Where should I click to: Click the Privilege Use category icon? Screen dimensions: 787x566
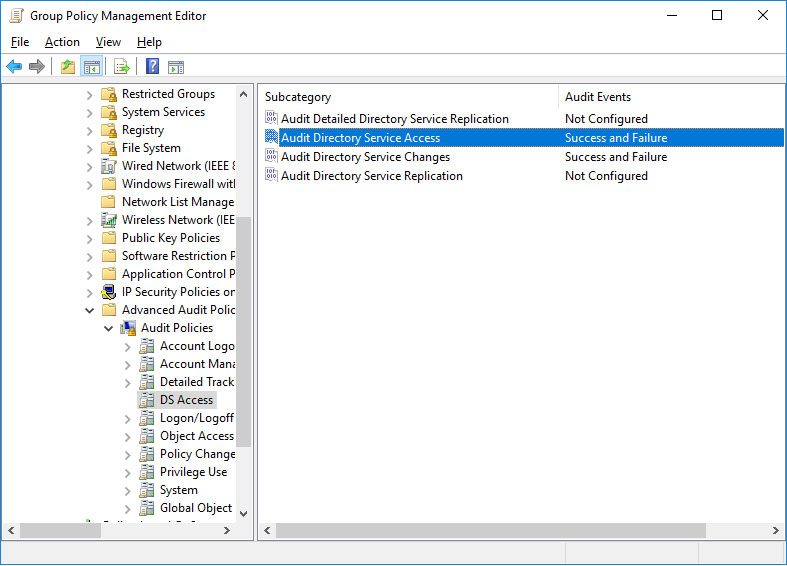[x=147, y=472]
